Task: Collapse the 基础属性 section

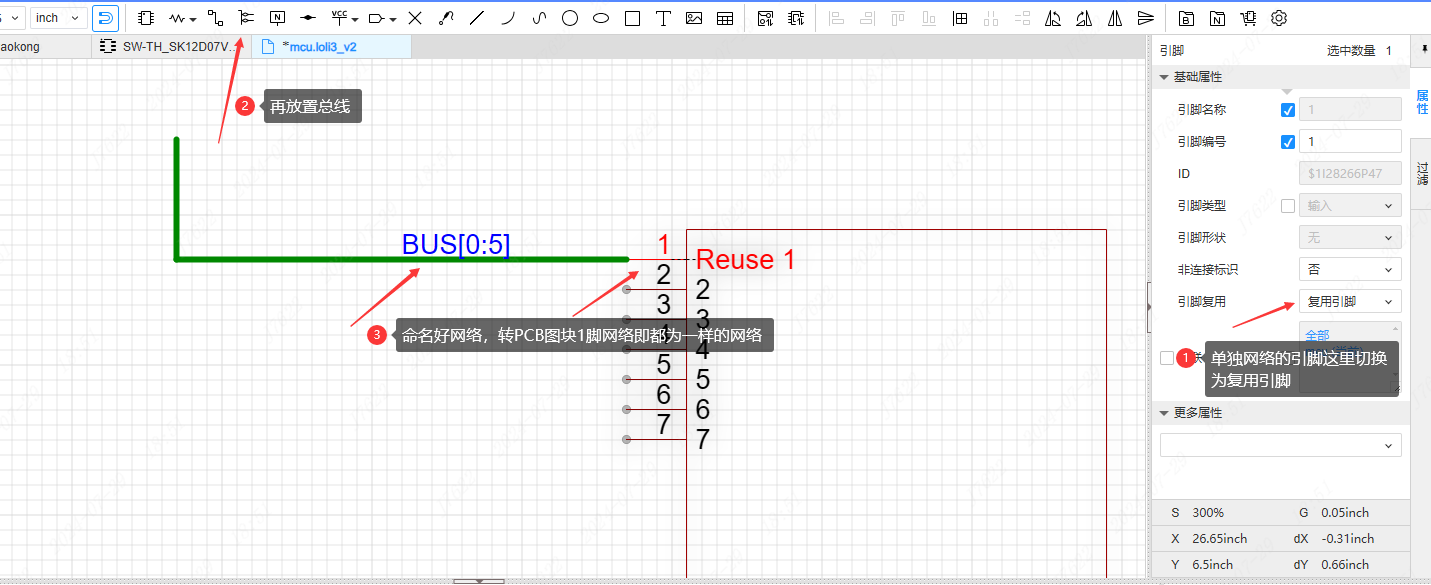Action: point(1164,77)
